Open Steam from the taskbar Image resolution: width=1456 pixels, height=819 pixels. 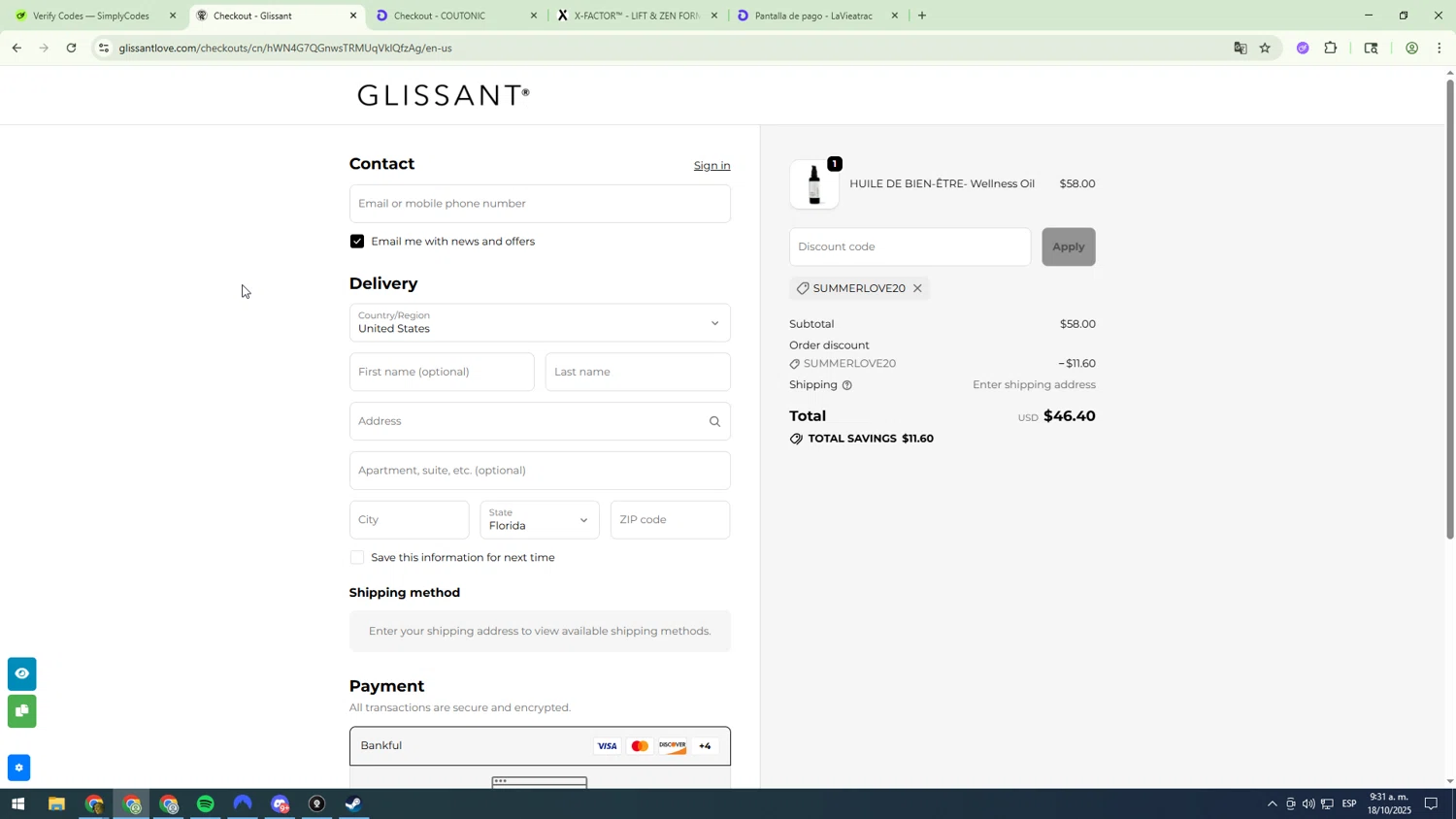pyautogui.click(x=354, y=804)
